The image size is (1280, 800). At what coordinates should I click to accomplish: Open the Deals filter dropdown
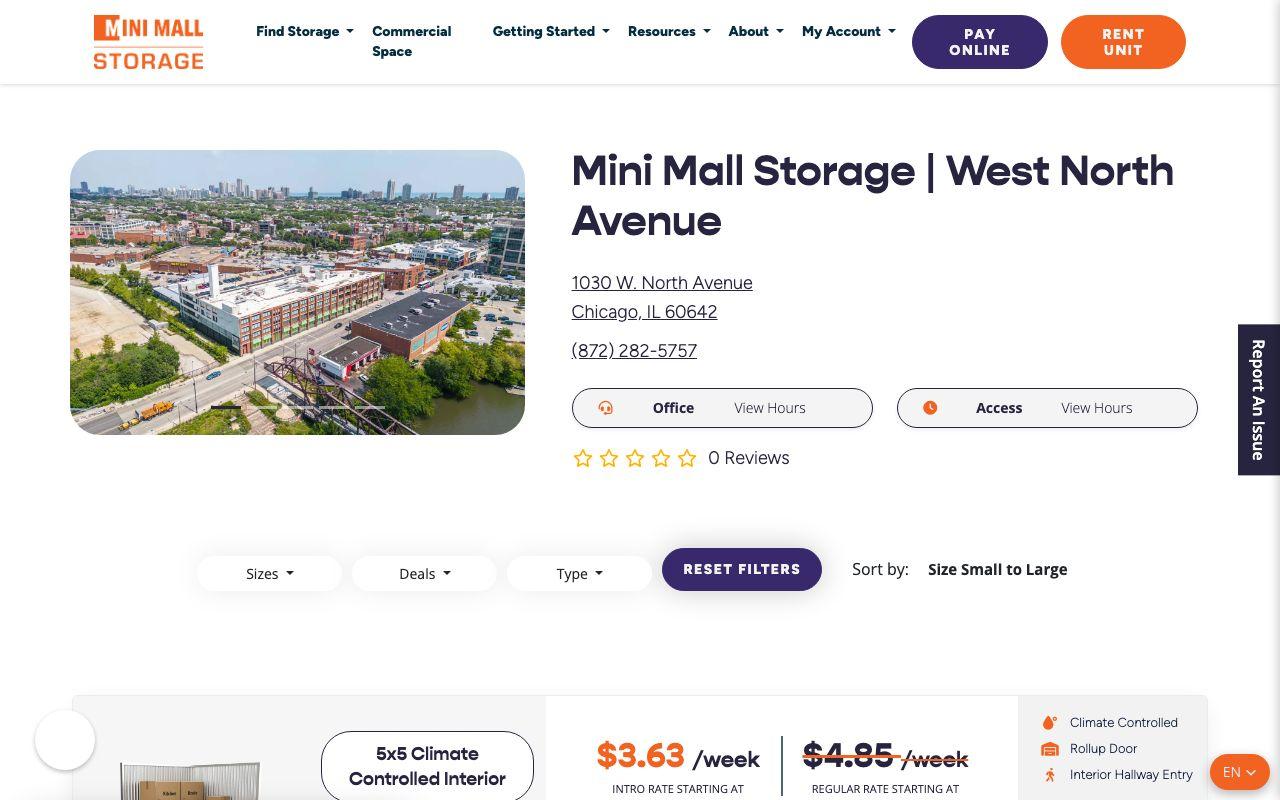click(x=424, y=574)
